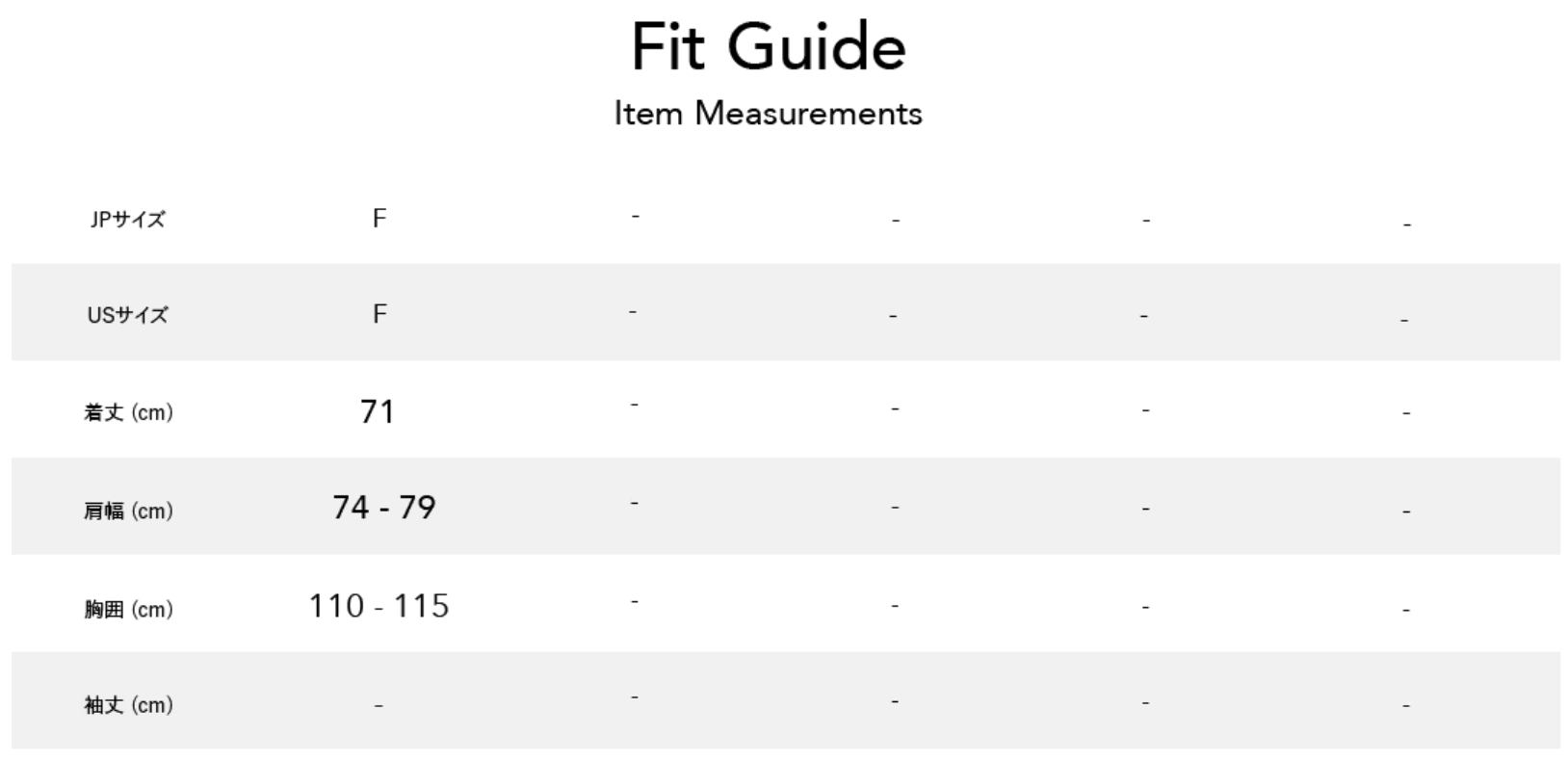Screen dimensions: 1568x761
Task: Click the 胸囲 (cm) row label
Action: [128, 609]
